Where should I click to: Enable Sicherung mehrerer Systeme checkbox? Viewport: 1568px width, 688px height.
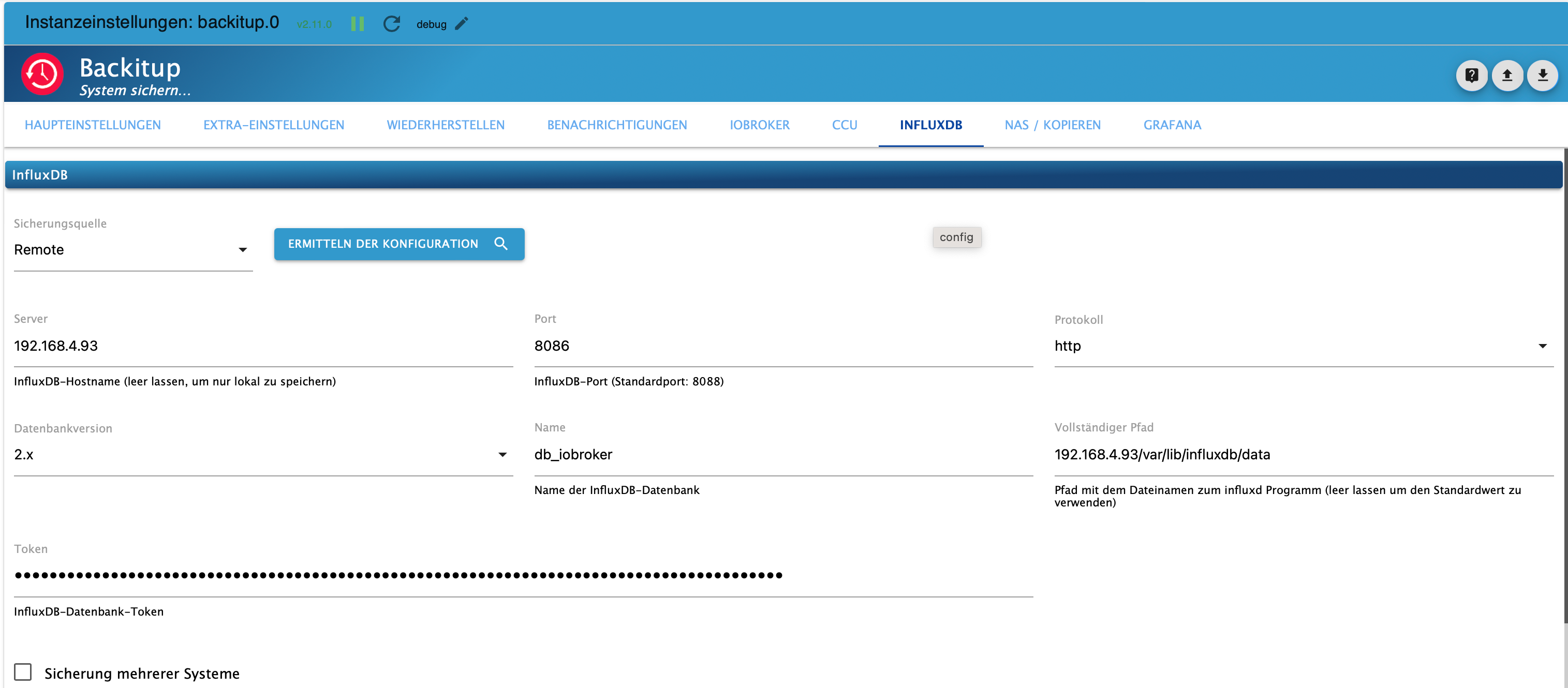click(23, 671)
